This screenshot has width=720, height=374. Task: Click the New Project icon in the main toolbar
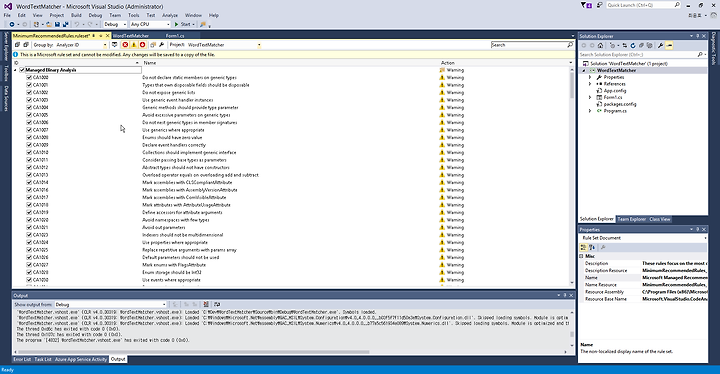click(37, 24)
